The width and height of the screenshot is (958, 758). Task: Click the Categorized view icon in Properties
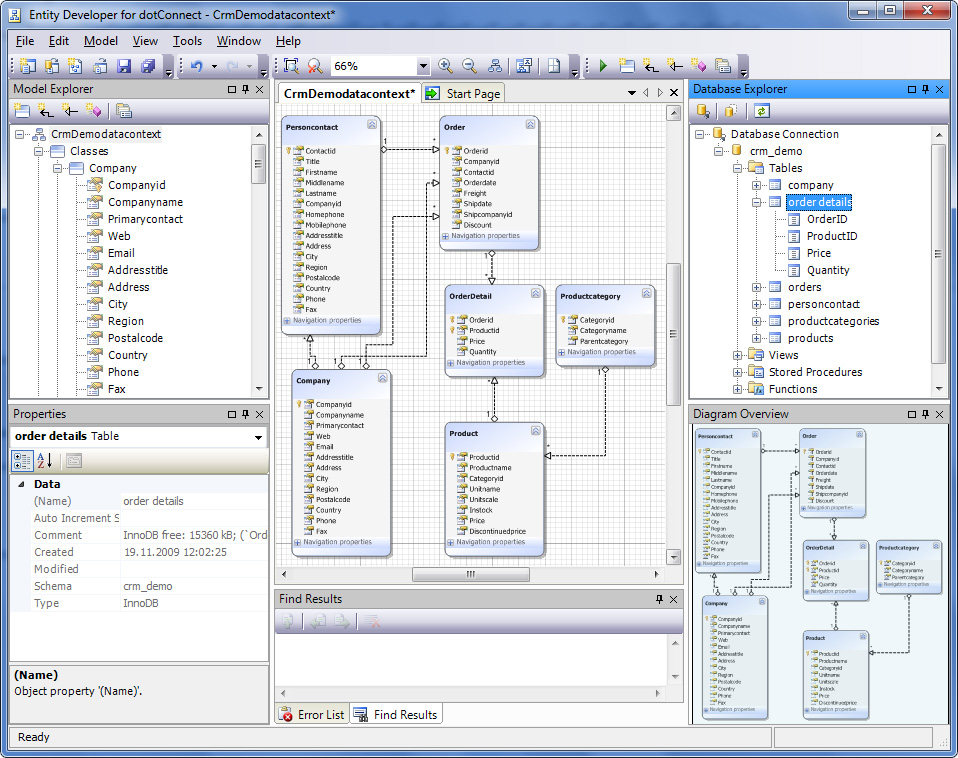coord(23,461)
